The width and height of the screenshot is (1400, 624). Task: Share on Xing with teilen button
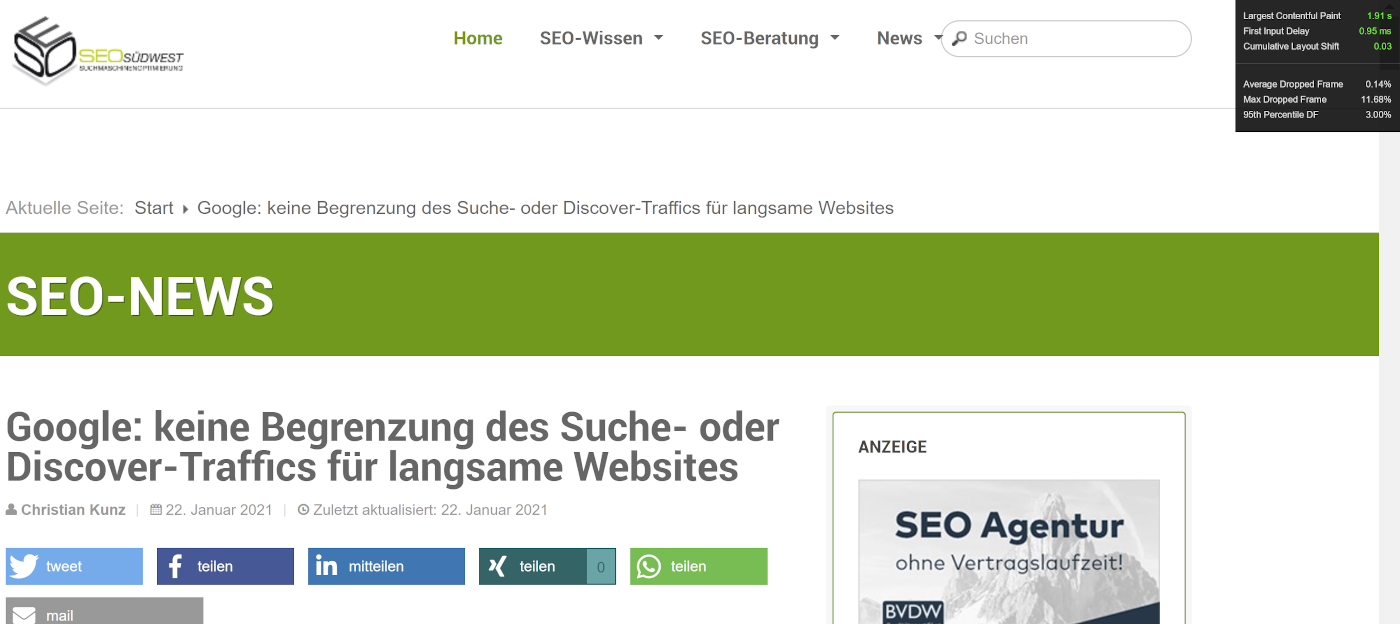(x=547, y=566)
